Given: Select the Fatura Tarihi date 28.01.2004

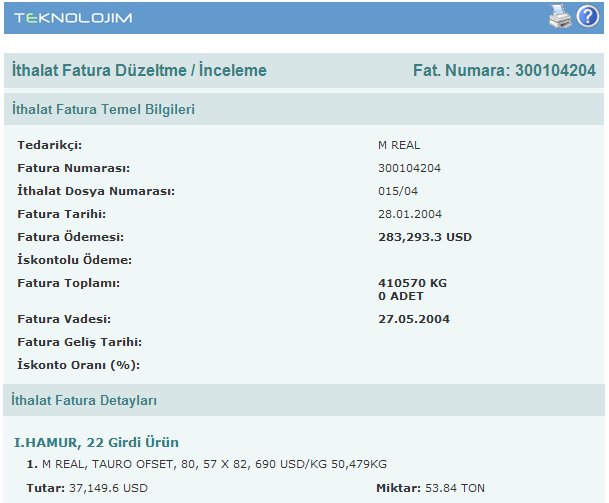Looking at the screenshot, I should coord(410,214).
